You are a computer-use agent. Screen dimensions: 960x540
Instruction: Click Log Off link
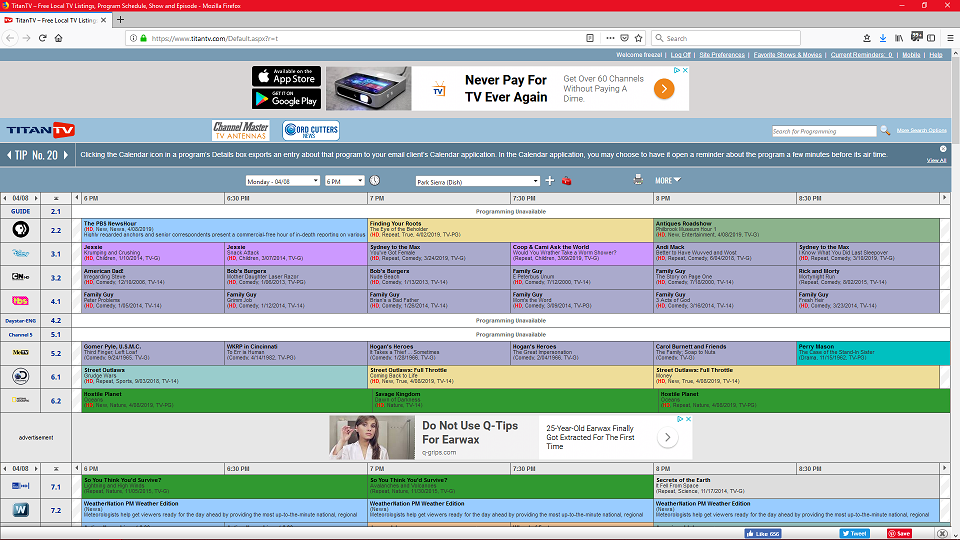click(680, 54)
